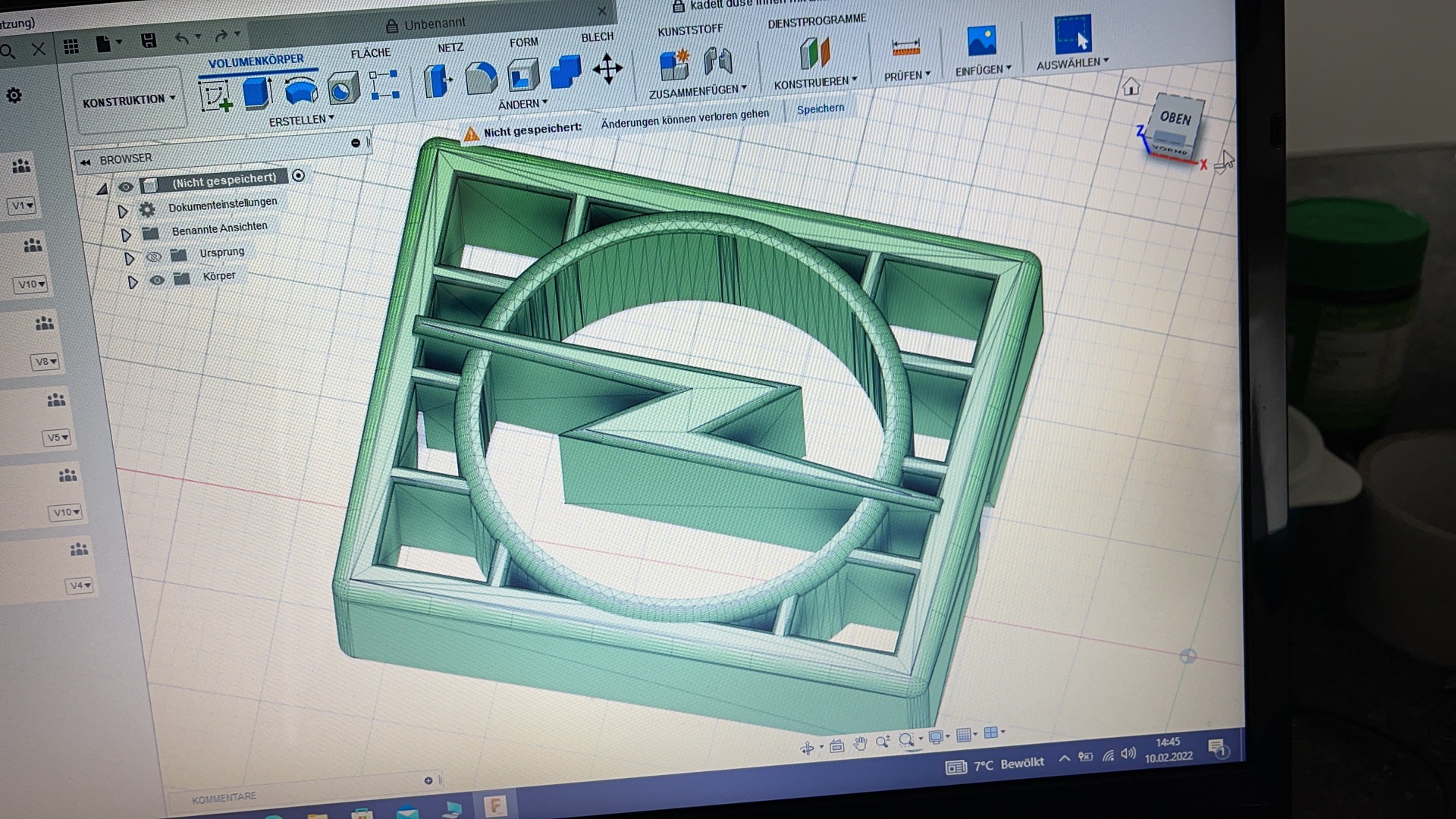
Task: Click the Measure icon above PRÜFEN
Action: (x=905, y=48)
